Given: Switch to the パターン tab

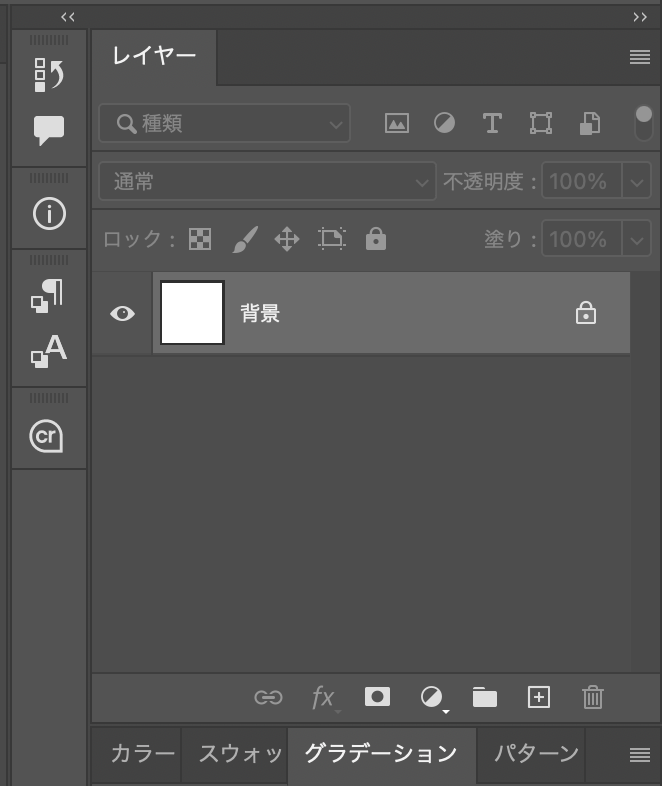Looking at the screenshot, I should 536,754.
